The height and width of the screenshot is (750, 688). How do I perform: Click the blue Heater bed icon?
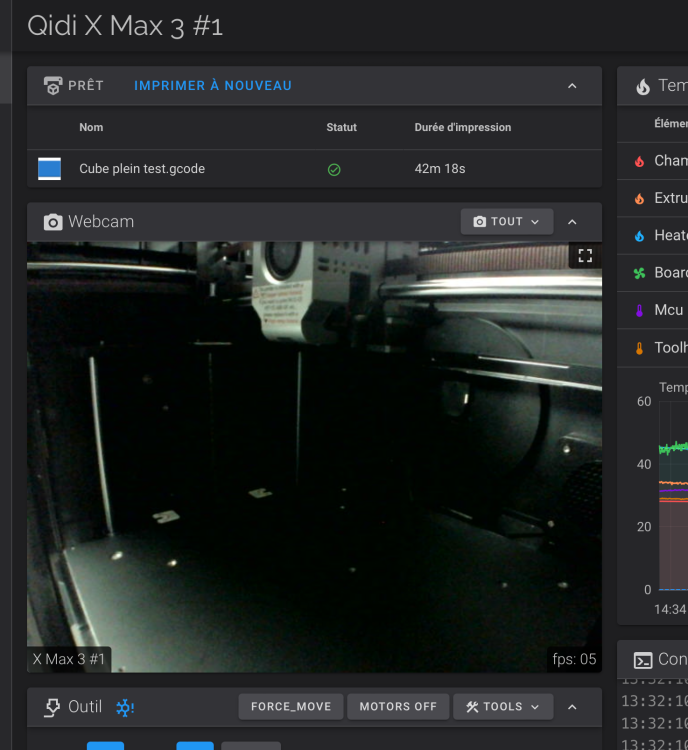pos(639,236)
